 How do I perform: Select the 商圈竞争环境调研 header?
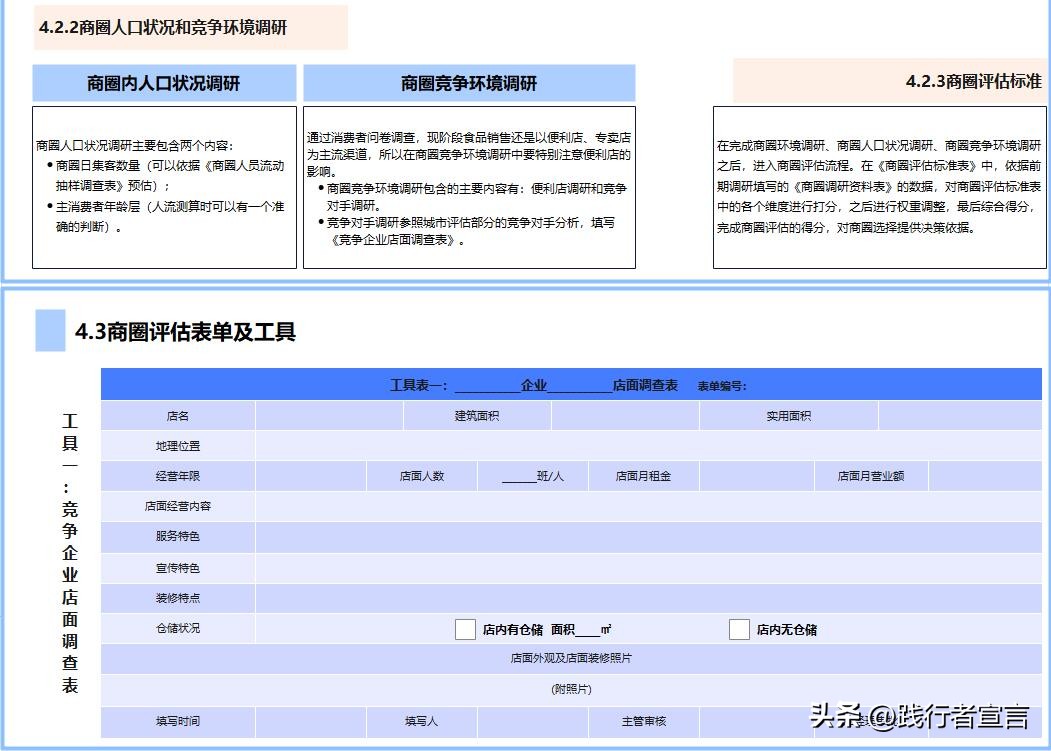(470, 83)
